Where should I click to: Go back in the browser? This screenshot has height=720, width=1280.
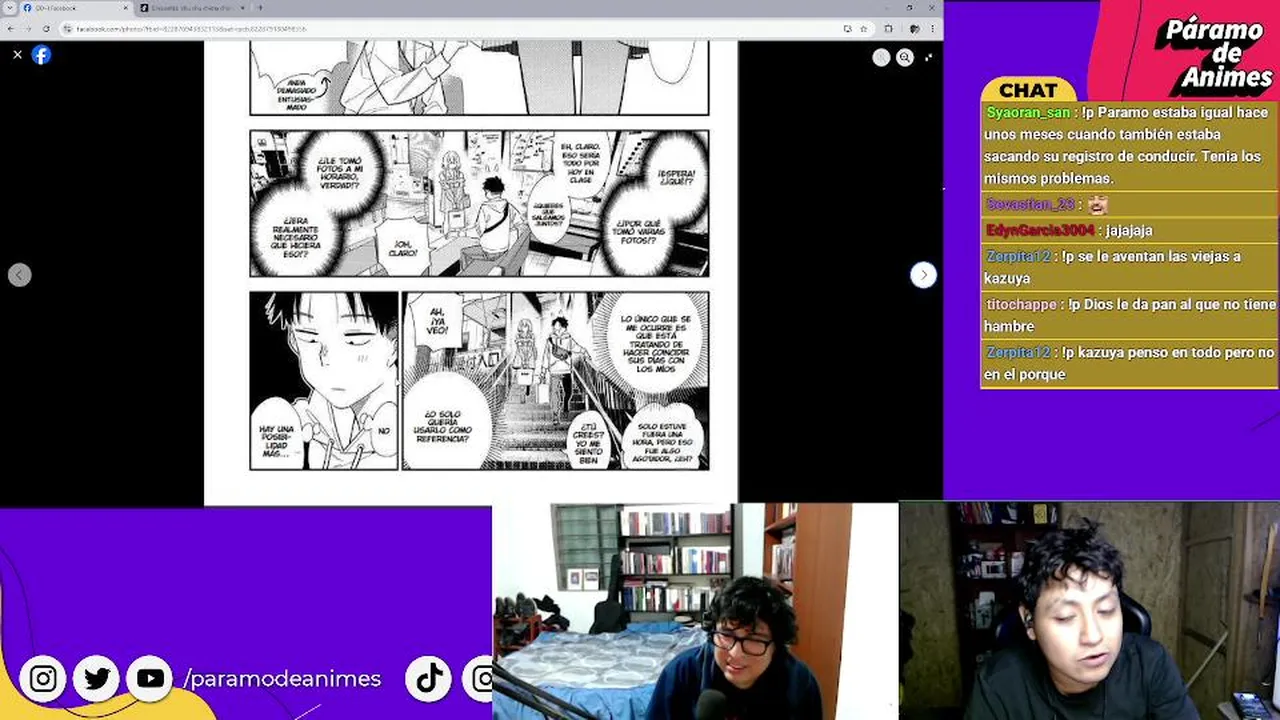tap(10, 28)
